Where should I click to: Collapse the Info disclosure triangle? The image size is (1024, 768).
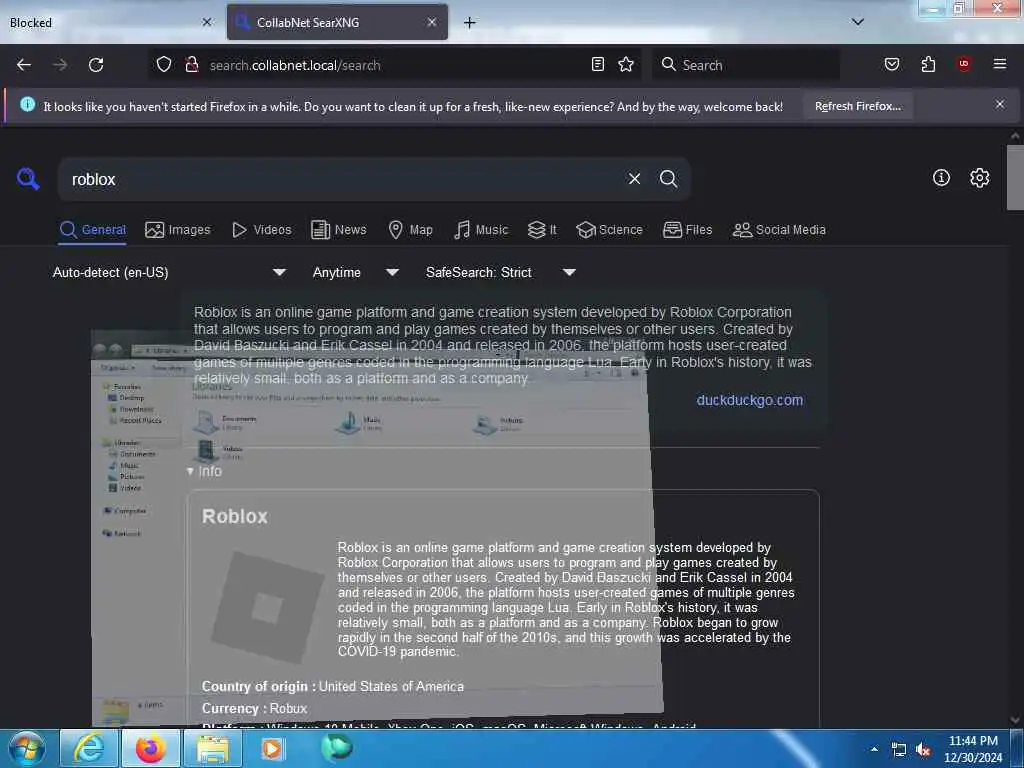pyautogui.click(x=189, y=471)
